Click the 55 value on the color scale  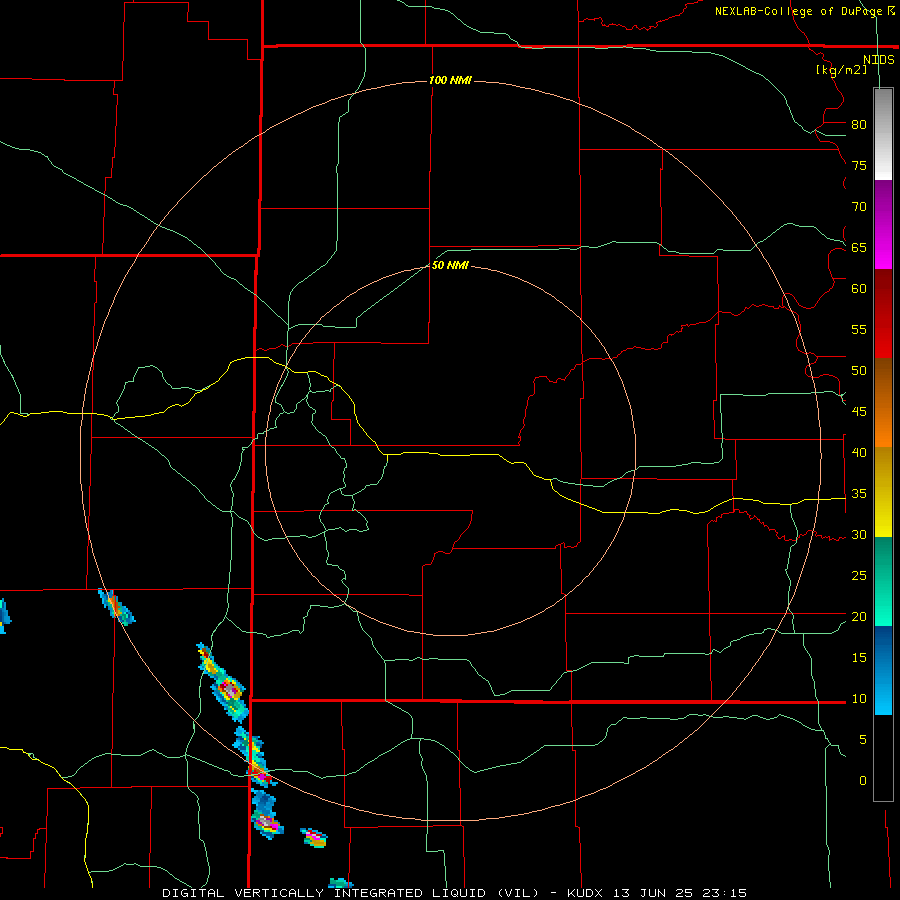[x=859, y=329]
